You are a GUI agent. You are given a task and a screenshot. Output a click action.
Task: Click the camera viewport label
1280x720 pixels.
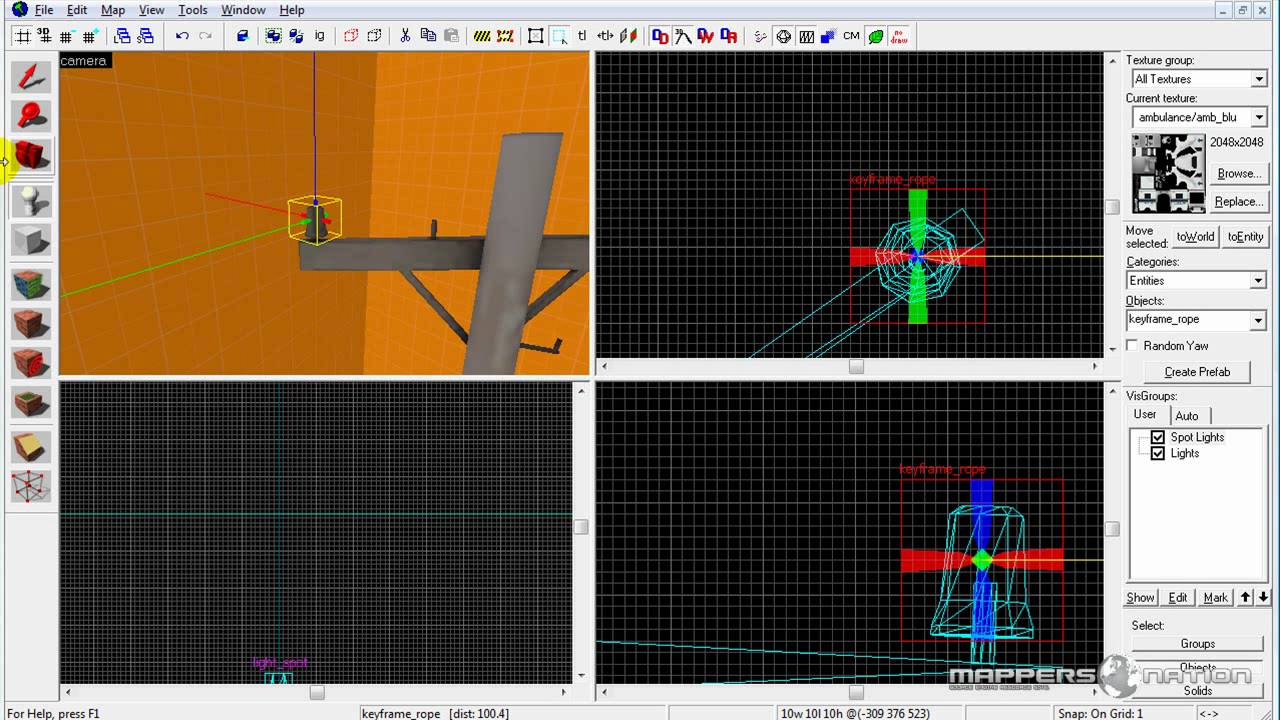pyautogui.click(x=83, y=61)
